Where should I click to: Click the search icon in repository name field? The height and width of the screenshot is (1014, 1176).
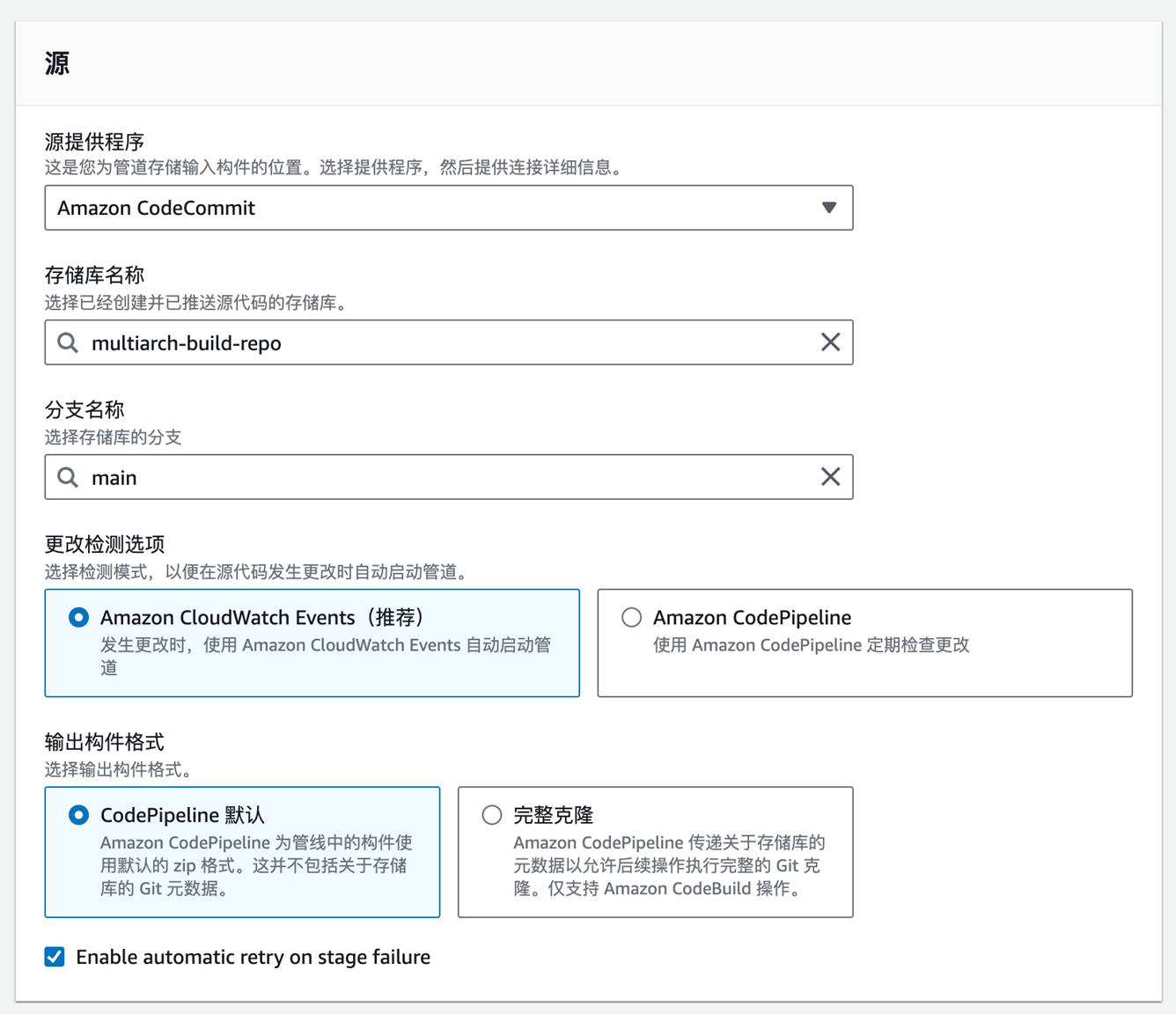click(x=68, y=342)
